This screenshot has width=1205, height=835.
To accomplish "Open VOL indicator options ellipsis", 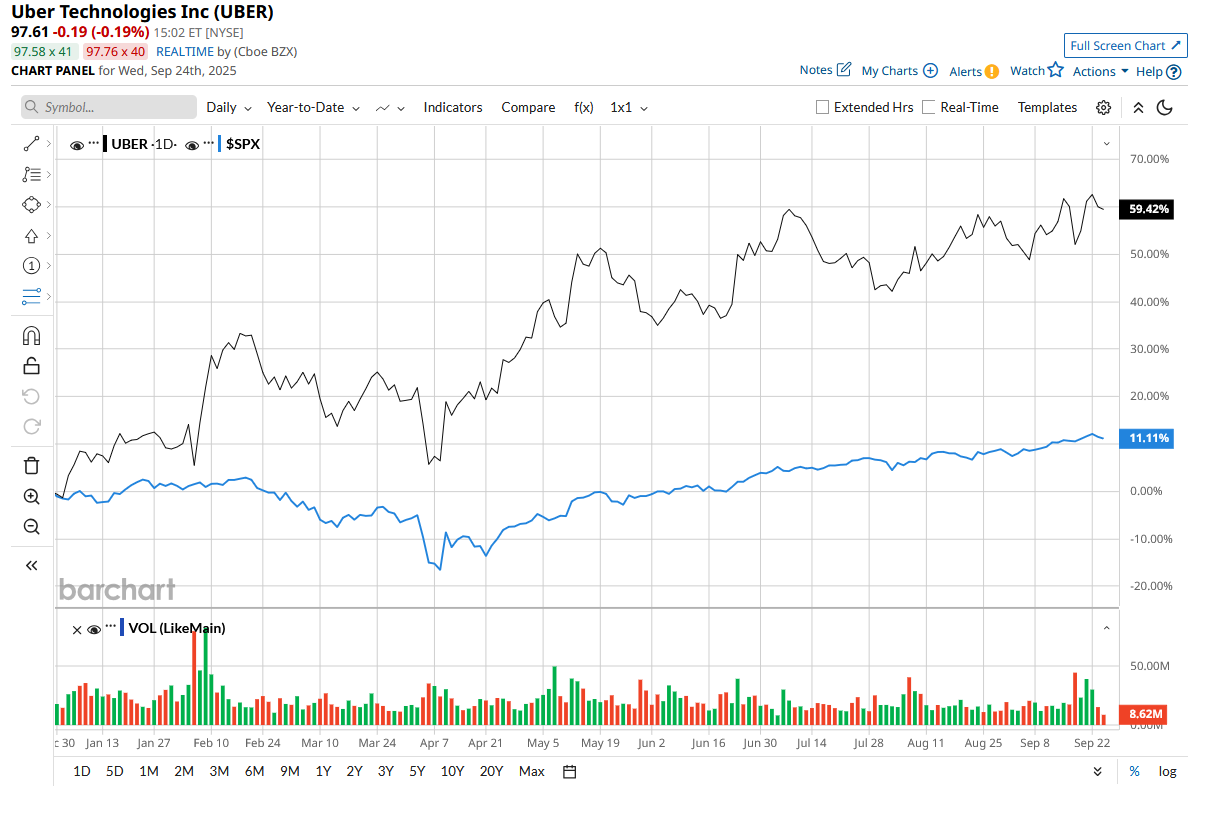I will (x=111, y=628).
